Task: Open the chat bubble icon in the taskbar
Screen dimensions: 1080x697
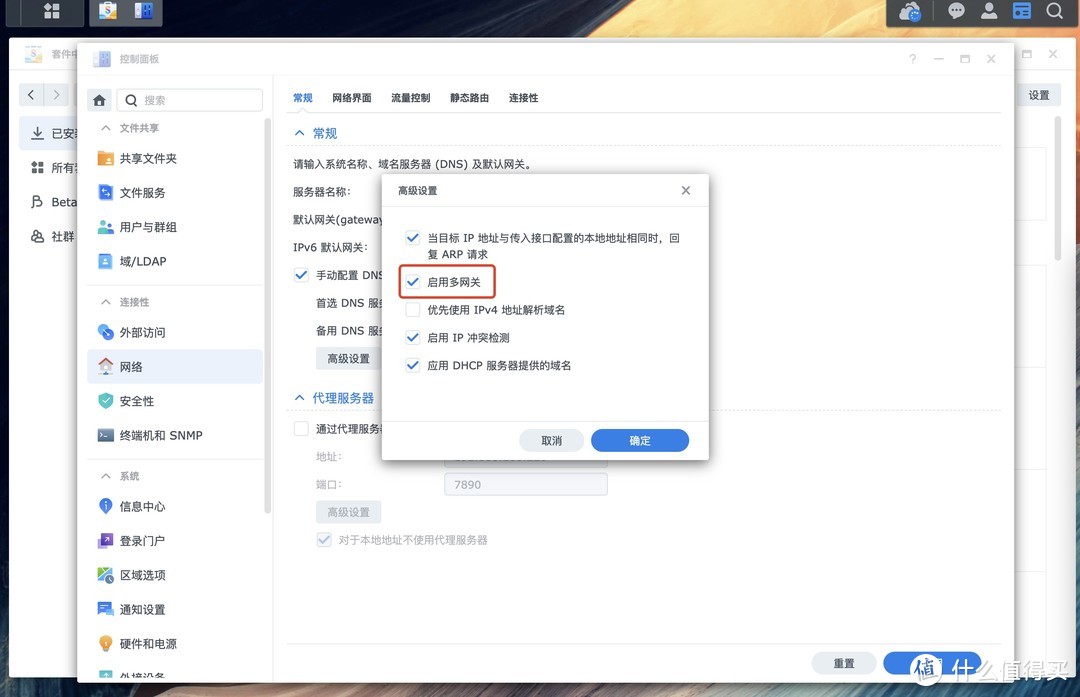Action: tap(956, 13)
